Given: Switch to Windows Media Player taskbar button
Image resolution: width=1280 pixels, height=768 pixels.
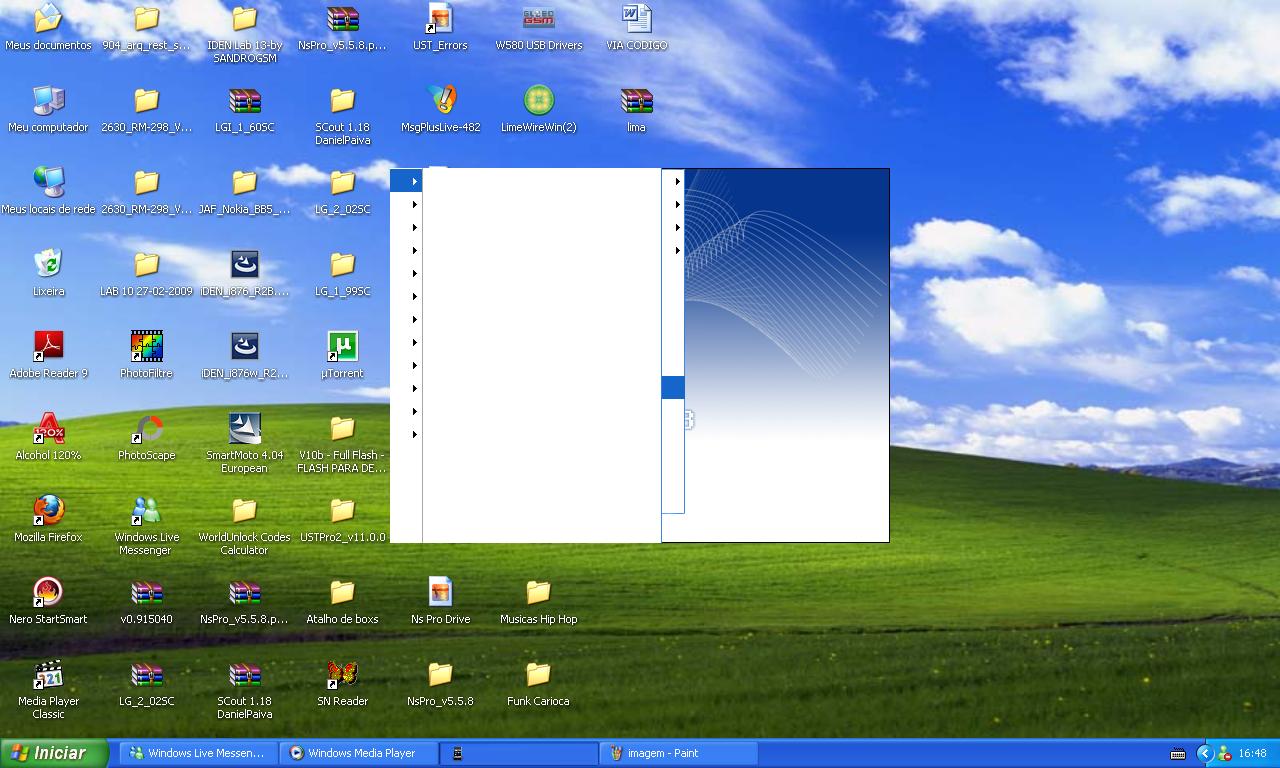Looking at the screenshot, I should coord(360,753).
